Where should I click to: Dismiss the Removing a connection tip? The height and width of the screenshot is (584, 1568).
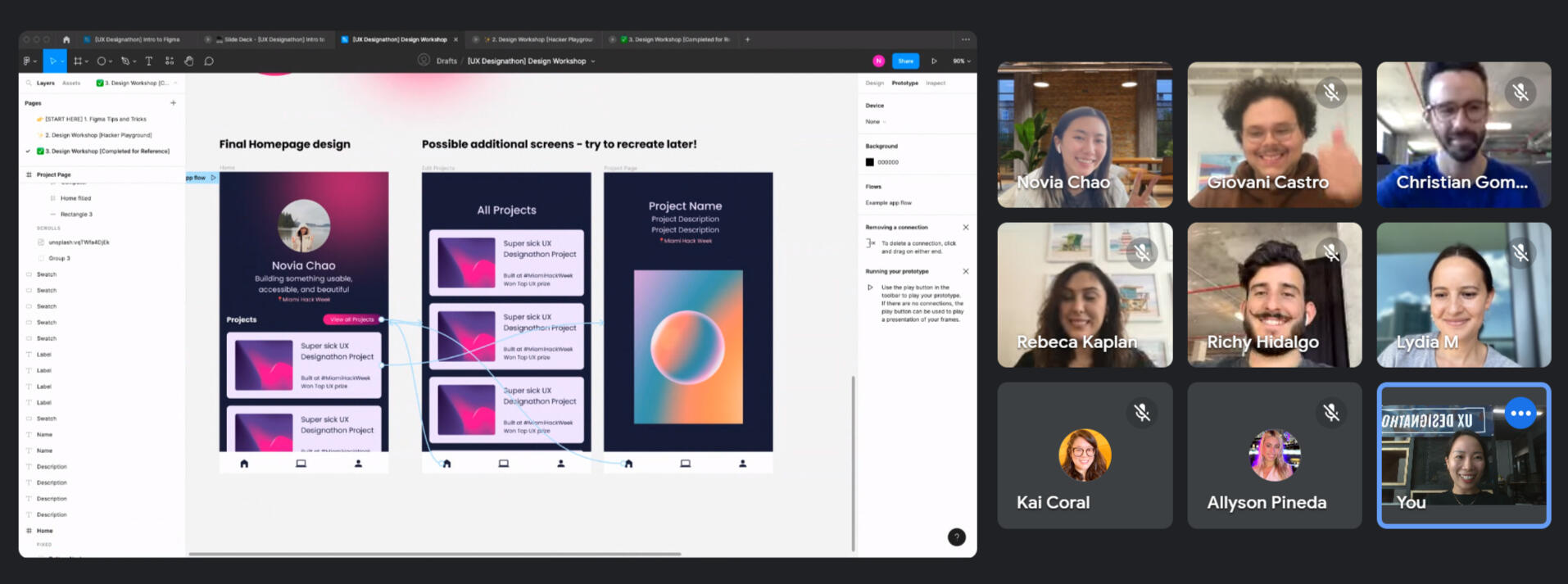point(966,227)
